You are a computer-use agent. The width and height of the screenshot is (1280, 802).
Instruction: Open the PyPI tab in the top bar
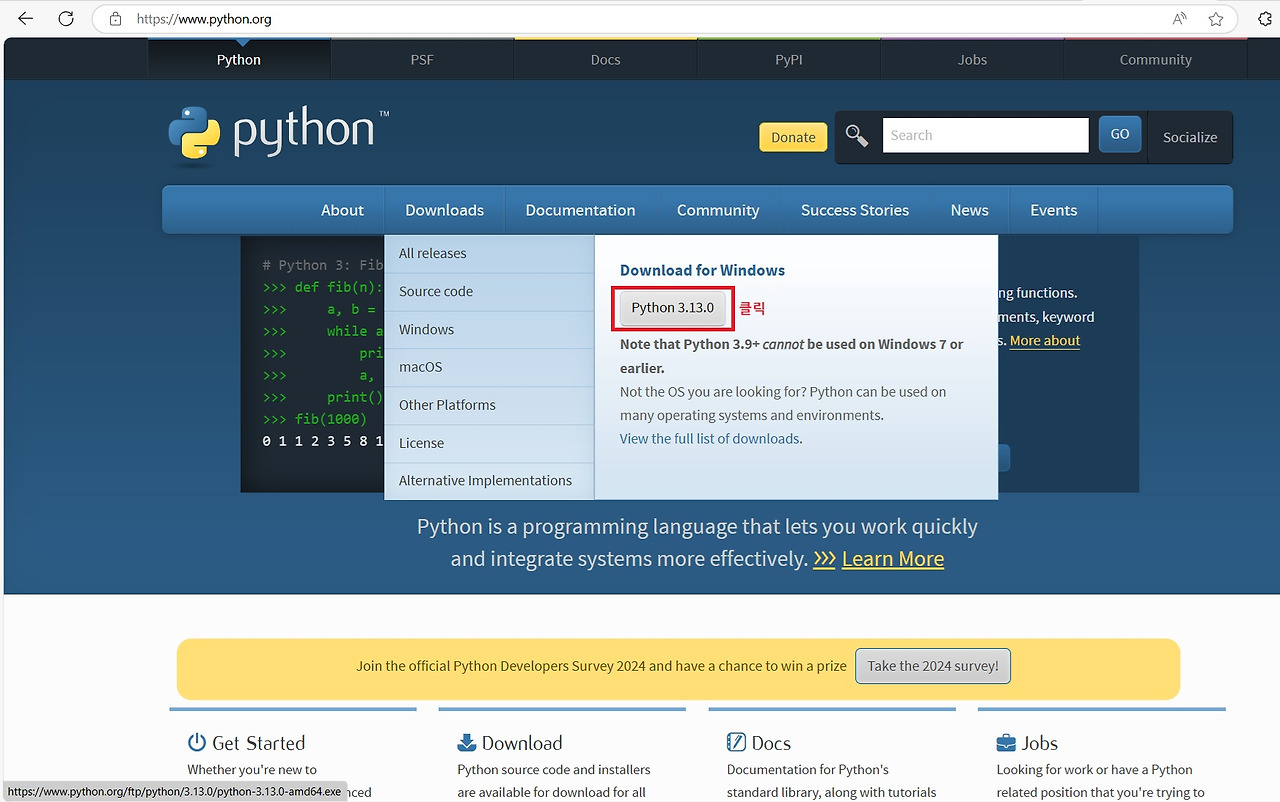click(789, 59)
